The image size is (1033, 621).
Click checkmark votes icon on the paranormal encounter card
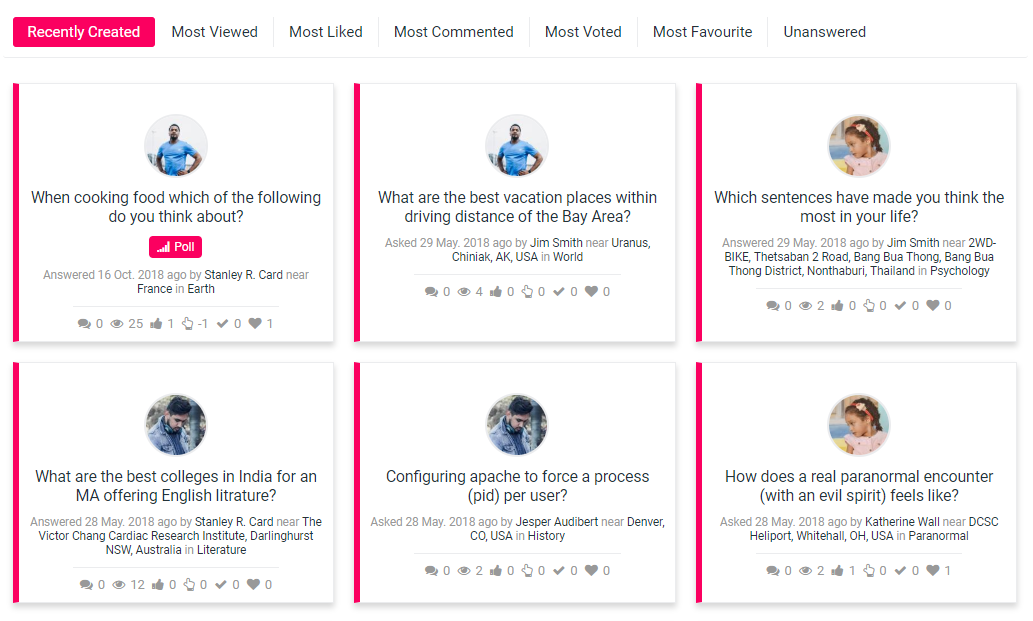[902, 571]
